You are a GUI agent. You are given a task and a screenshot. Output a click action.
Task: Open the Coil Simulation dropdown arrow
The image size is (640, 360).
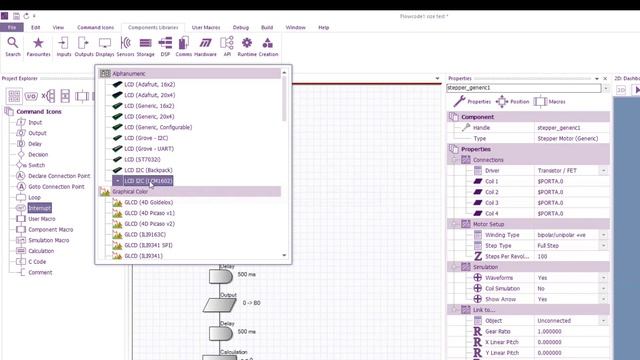point(603,288)
